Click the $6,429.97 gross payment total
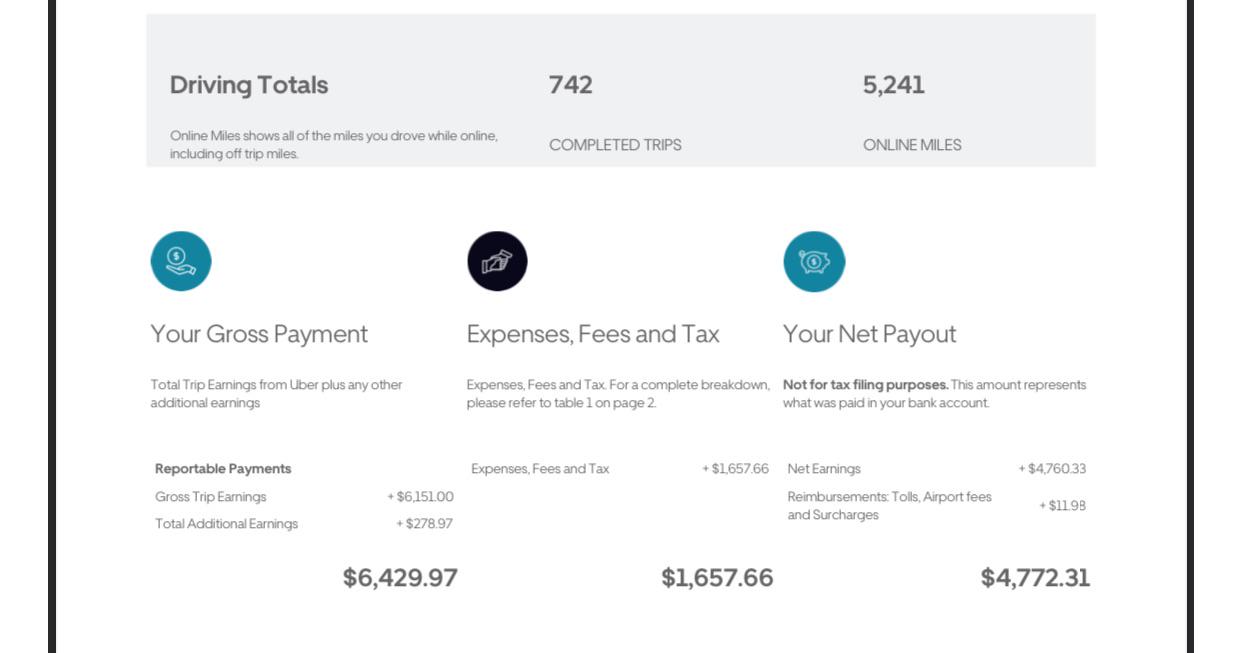The image size is (1242, 653). click(400, 578)
